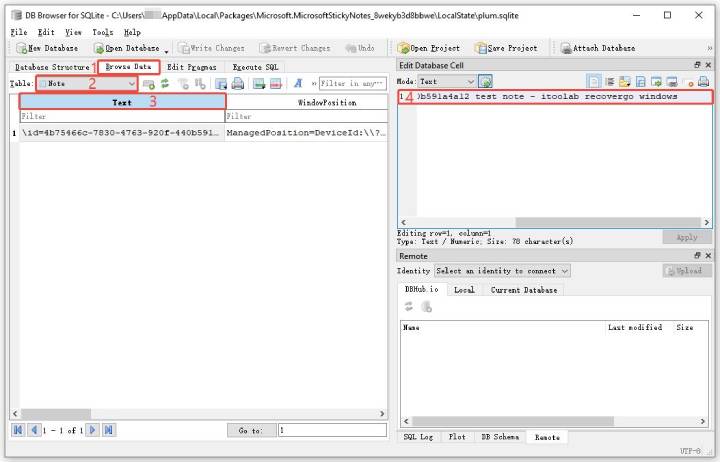Open the Table dropdown showing Note
The width and height of the screenshot is (720, 462).
(x=87, y=84)
